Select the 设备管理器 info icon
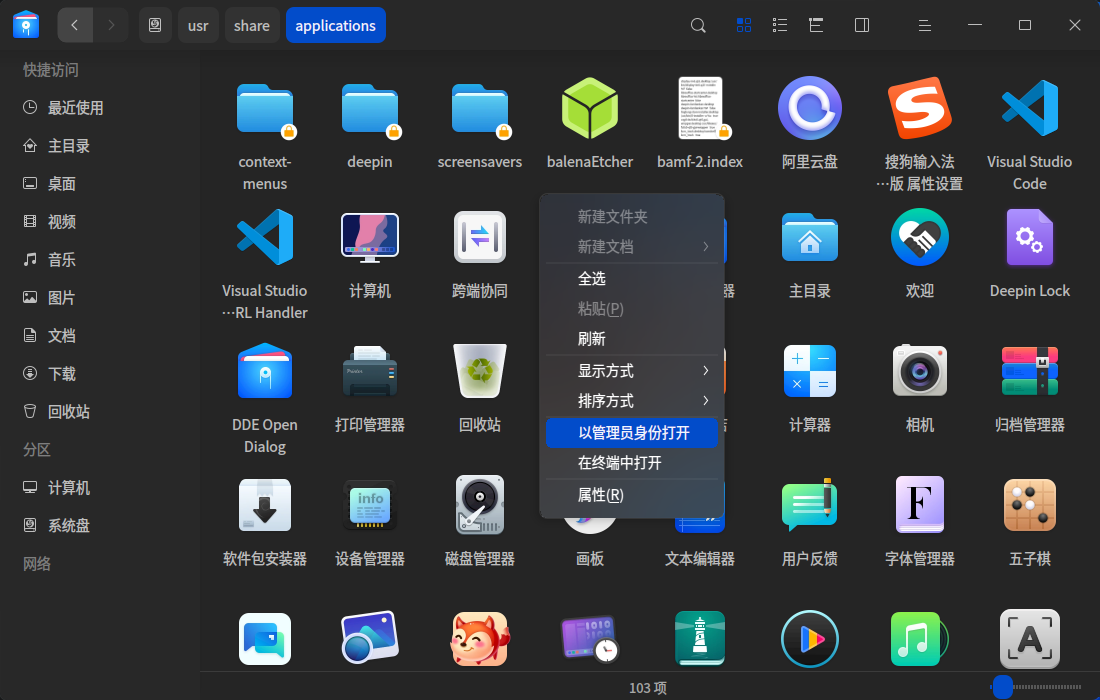Image resolution: width=1100 pixels, height=700 pixels. click(370, 505)
